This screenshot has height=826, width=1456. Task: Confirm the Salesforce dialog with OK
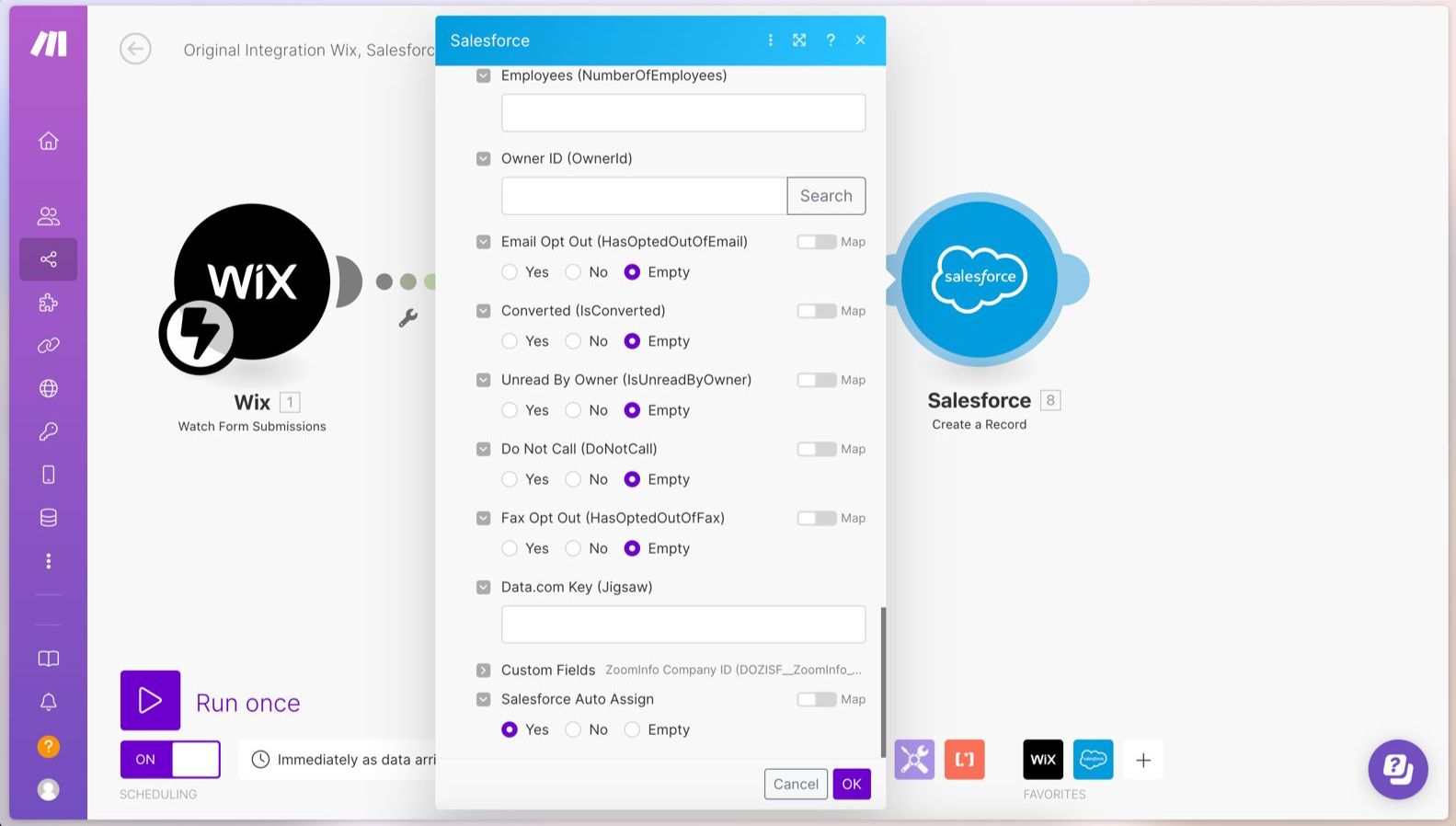(x=852, y=784)
